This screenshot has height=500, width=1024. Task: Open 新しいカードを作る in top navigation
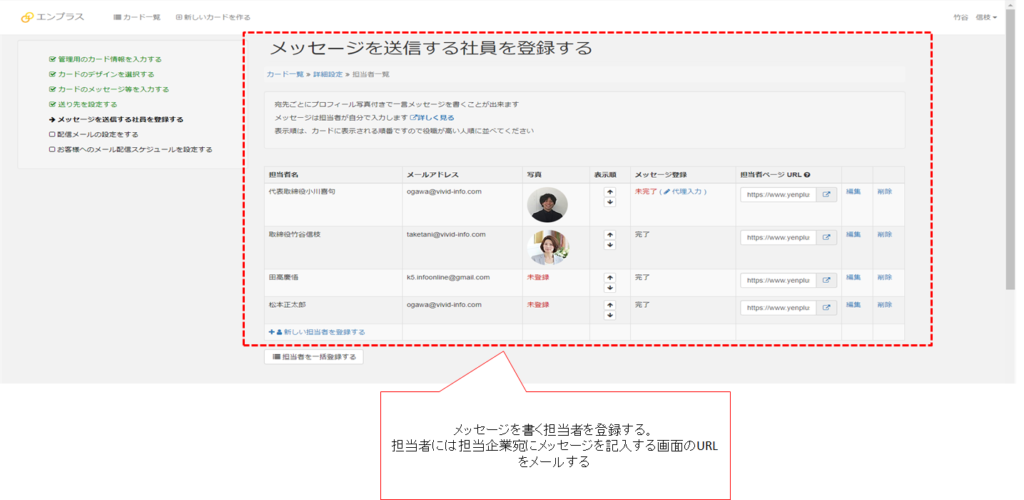click(x=213, y=18)
